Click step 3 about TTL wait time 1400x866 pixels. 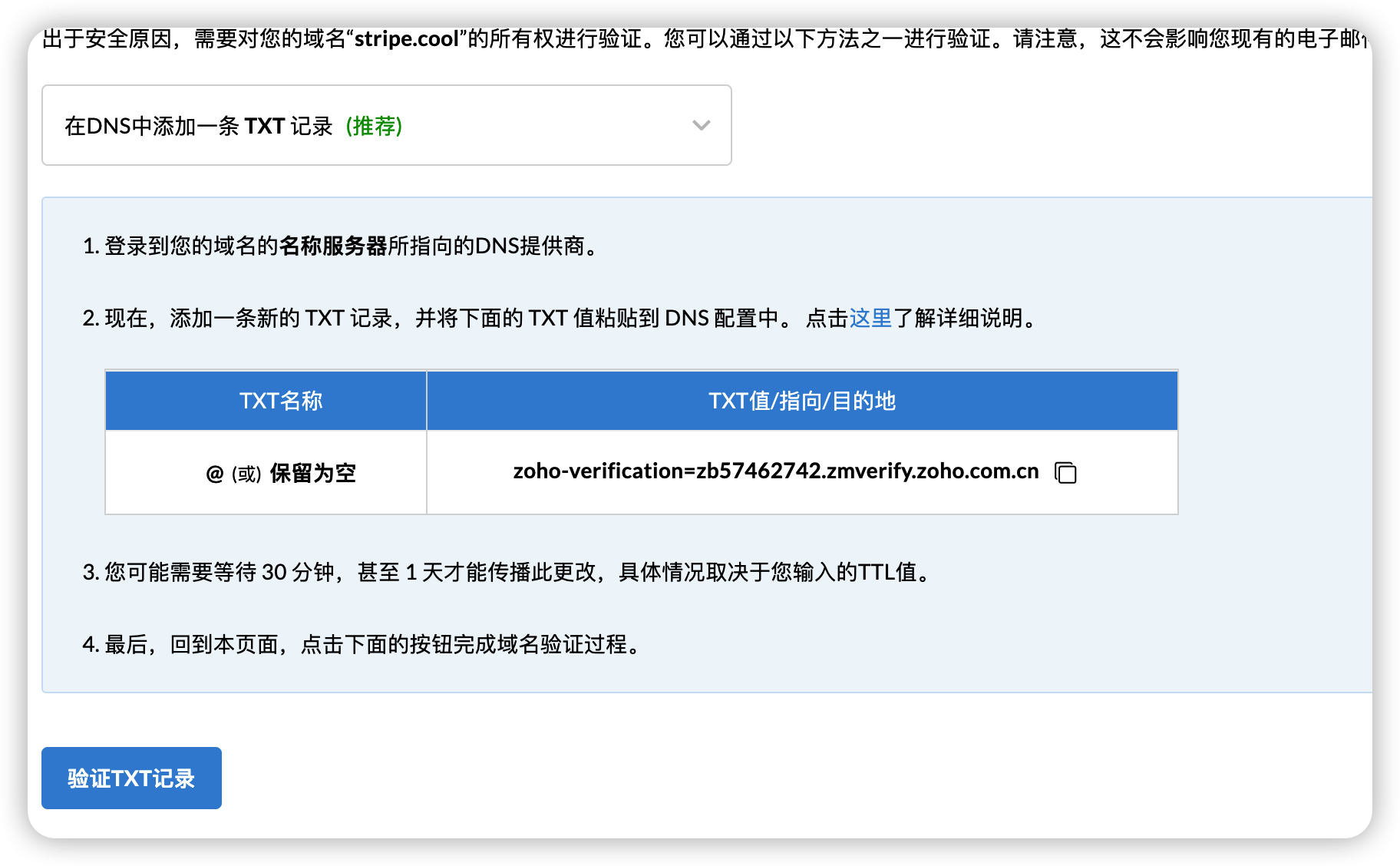(506, 573)
